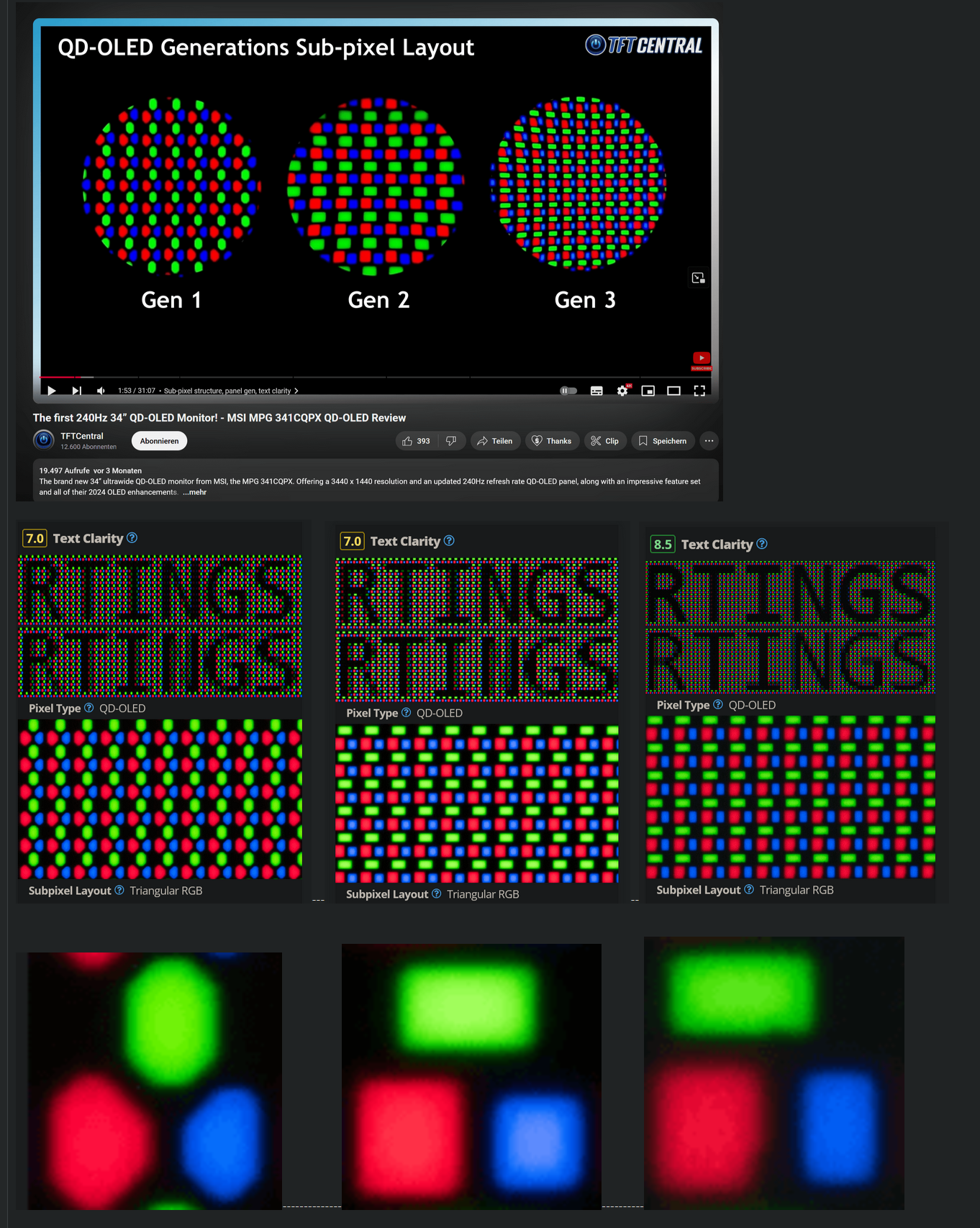This screenshot has width=980, height=1228.
Task: Click the middle panel's 7.0 score badge
Action: click(352, 541)
